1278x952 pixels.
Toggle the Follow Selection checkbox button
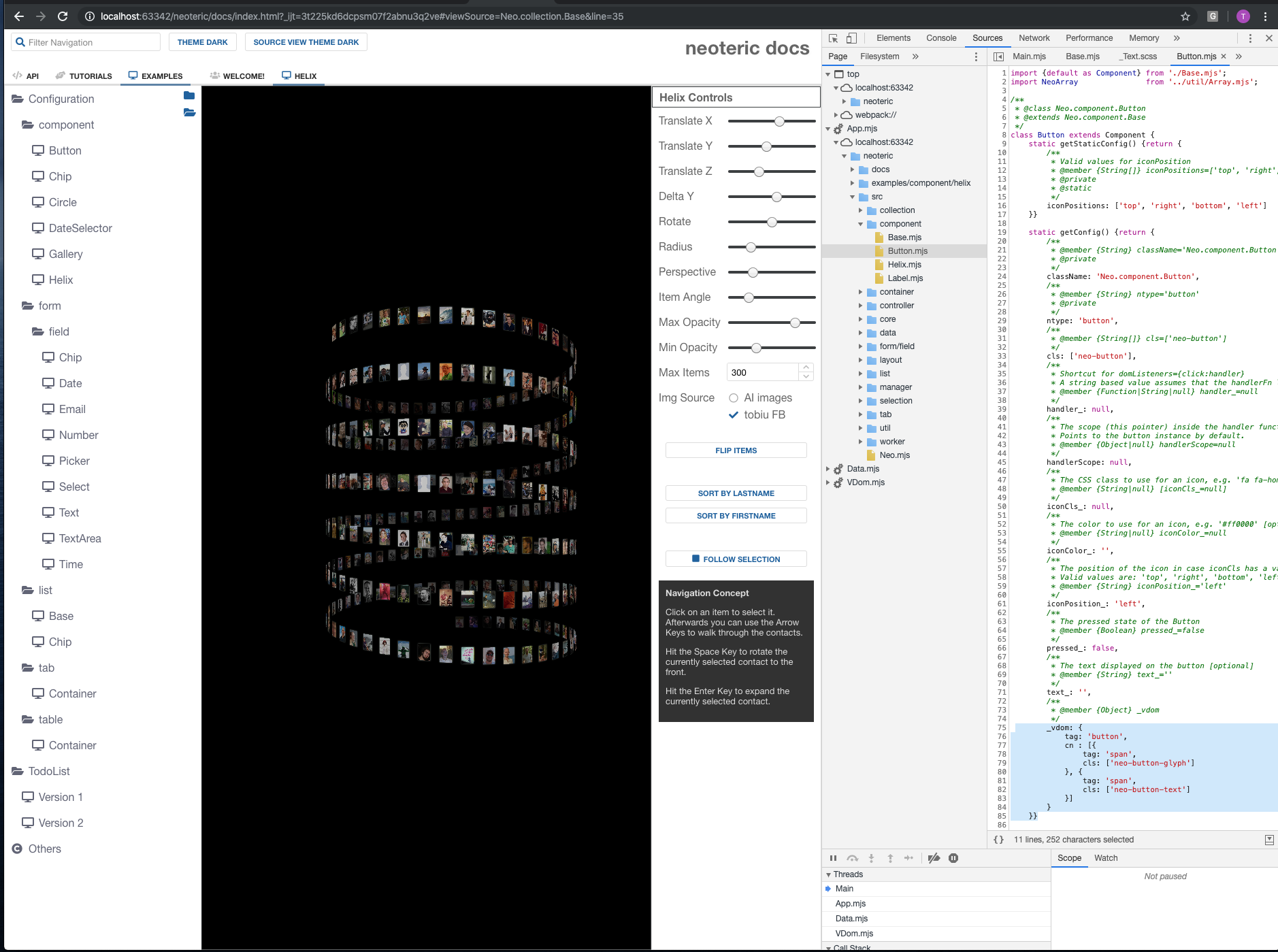pos(736,559)
